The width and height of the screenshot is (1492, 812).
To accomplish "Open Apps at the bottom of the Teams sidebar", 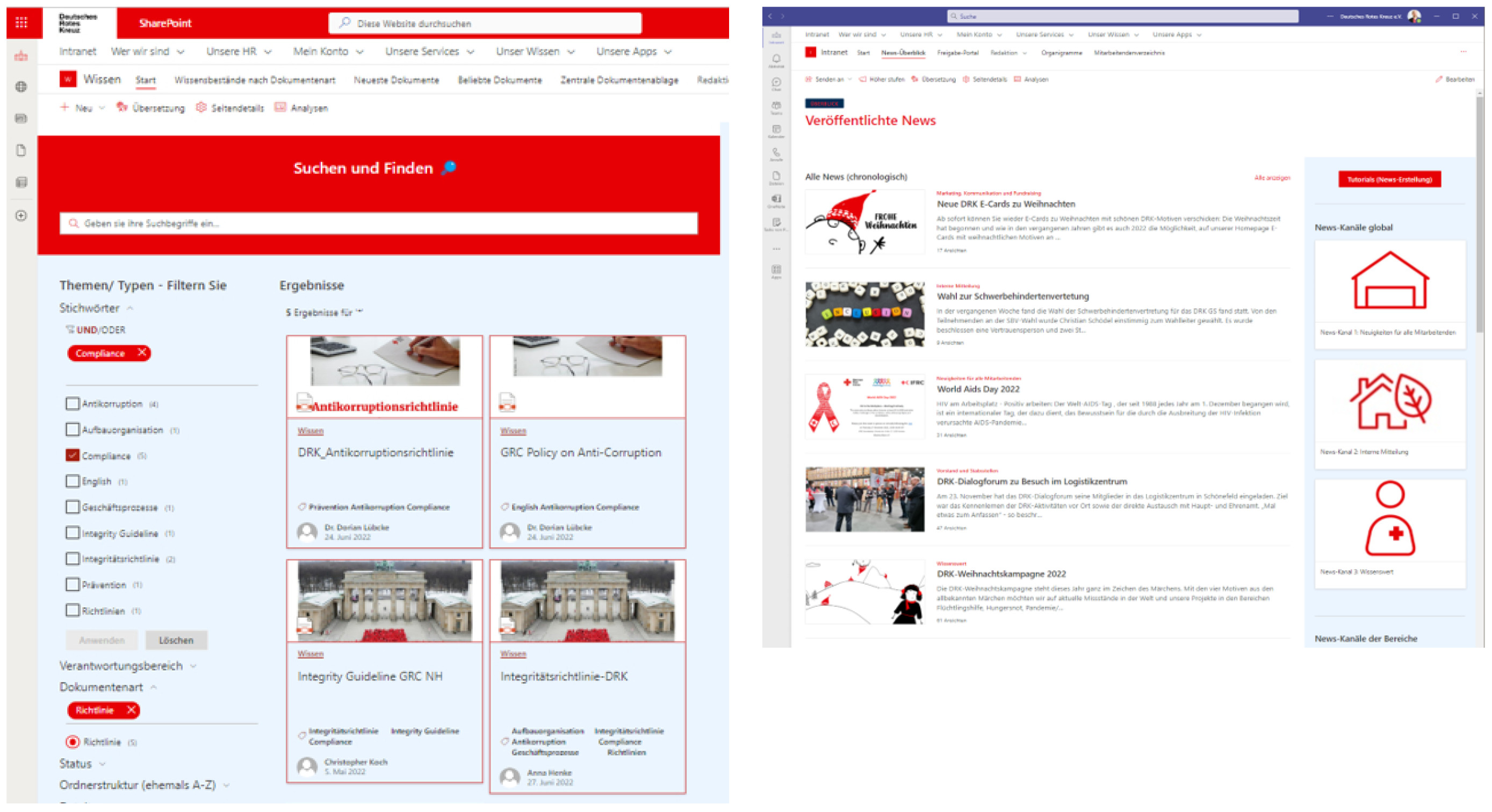I will [x=776, y=272].
